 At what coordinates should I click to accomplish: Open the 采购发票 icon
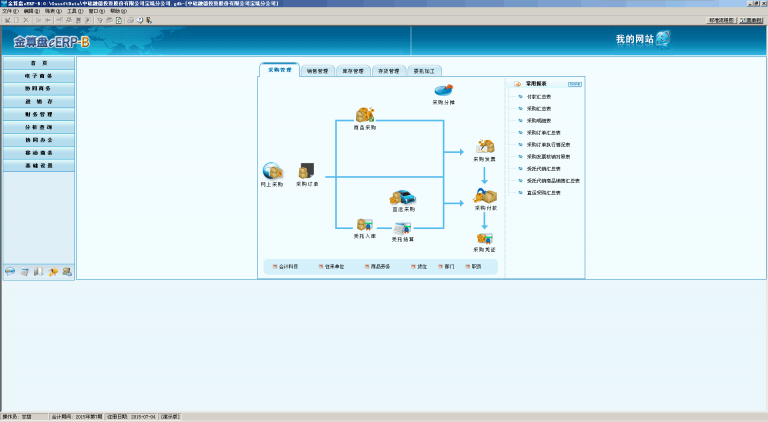[484, 148]
